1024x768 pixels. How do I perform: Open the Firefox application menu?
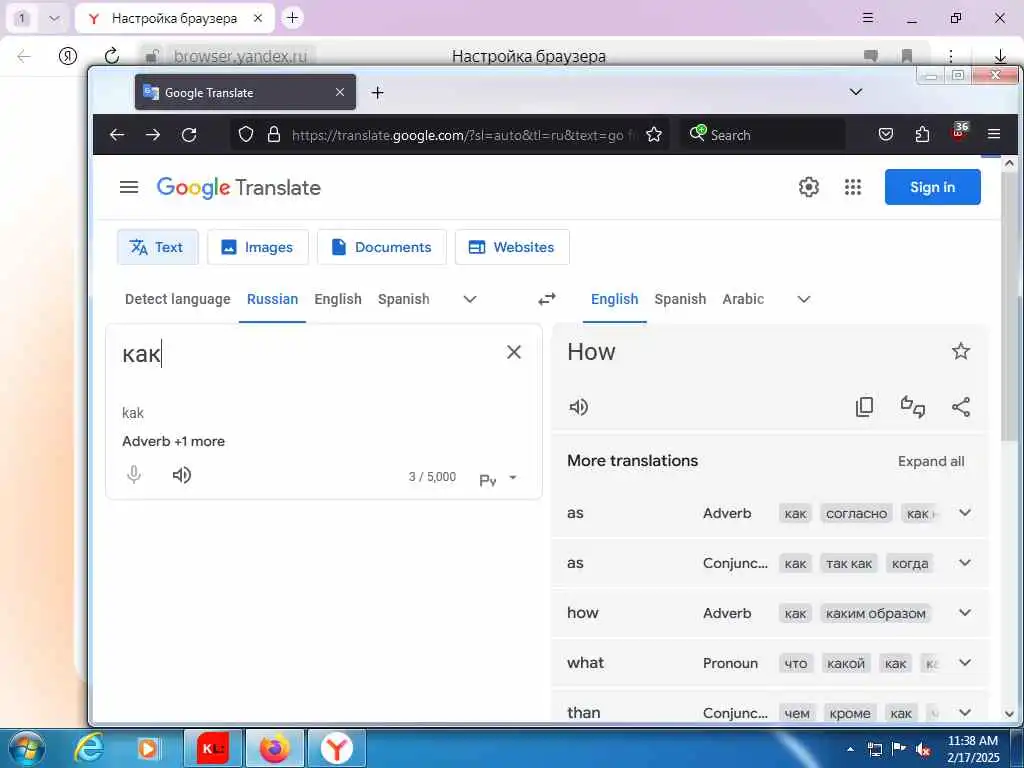click(x=994, y=134)
